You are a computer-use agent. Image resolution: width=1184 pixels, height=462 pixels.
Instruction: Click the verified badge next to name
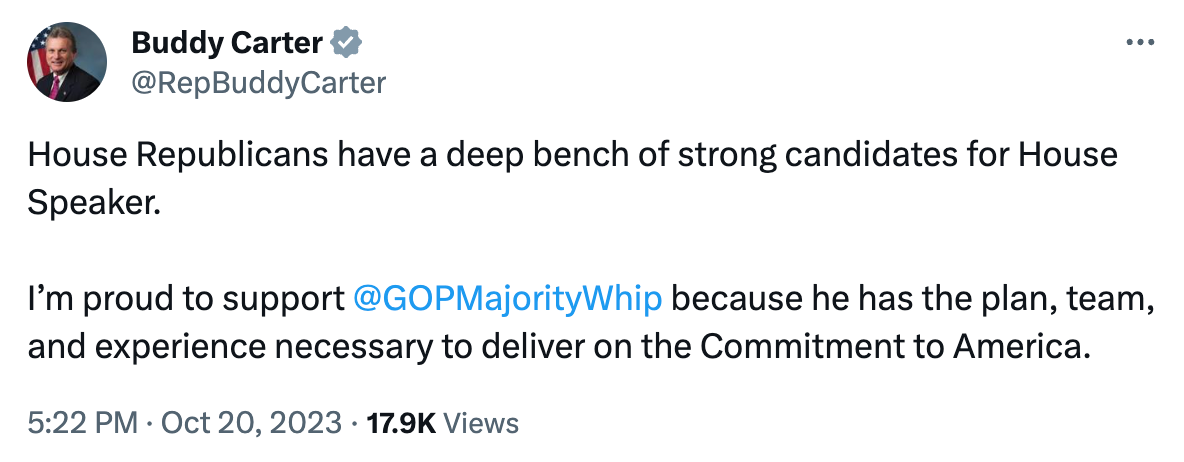point(346,44)
